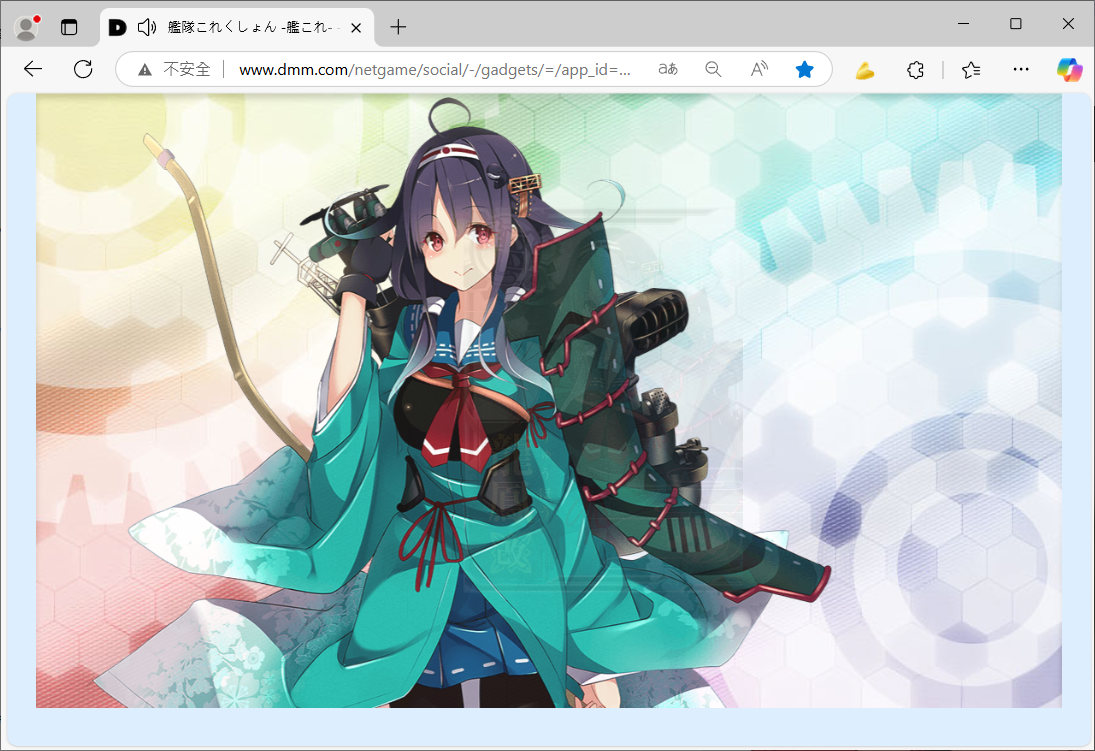Open the page translate option
The width and height of the screenshot is (1095, 751).
[668, 69]
